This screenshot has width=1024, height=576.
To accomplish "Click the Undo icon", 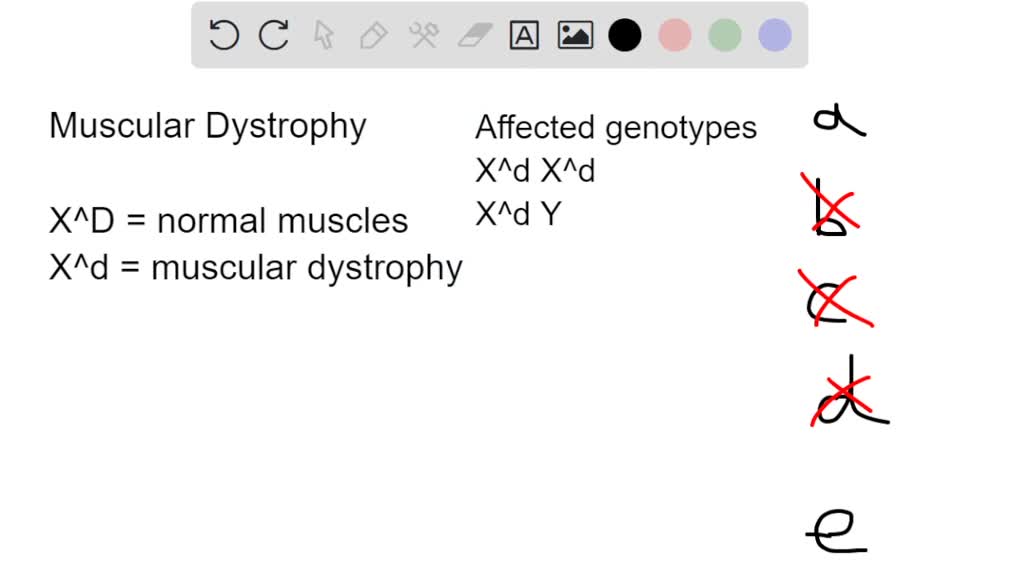I will (x=224, y=35).
